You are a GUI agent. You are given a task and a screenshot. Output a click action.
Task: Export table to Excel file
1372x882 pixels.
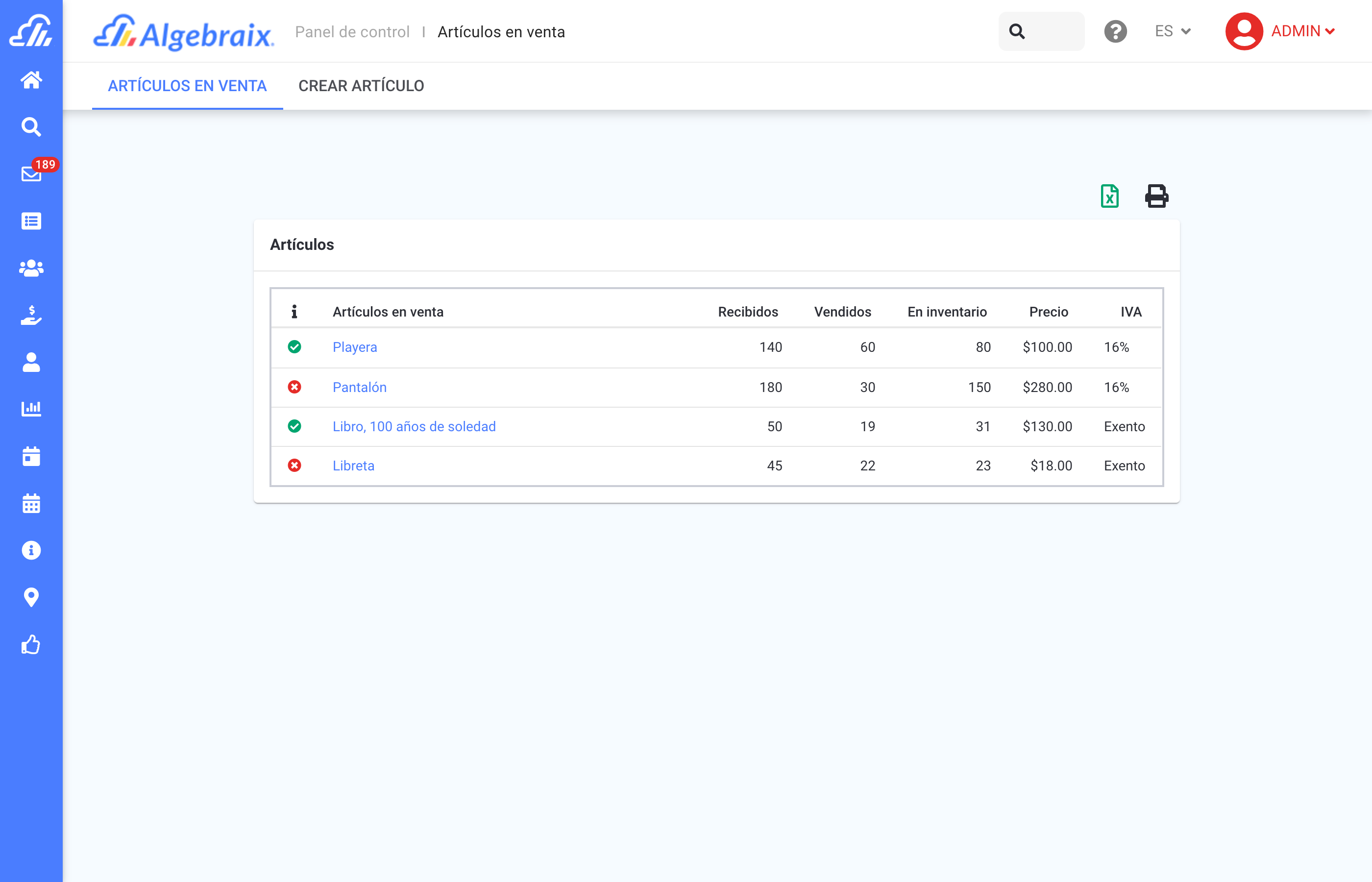[1109, 196]
